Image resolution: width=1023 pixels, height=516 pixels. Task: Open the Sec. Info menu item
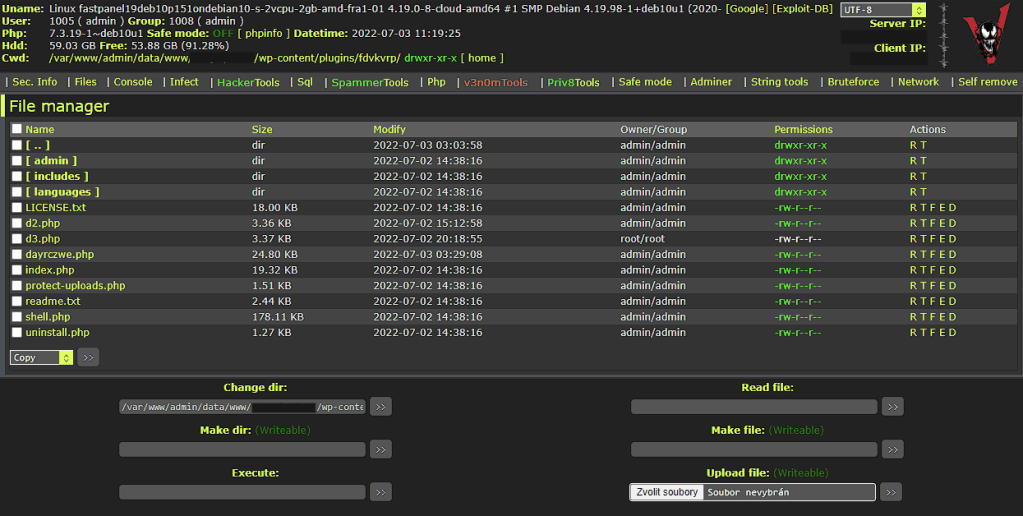[x=34, y=82]
